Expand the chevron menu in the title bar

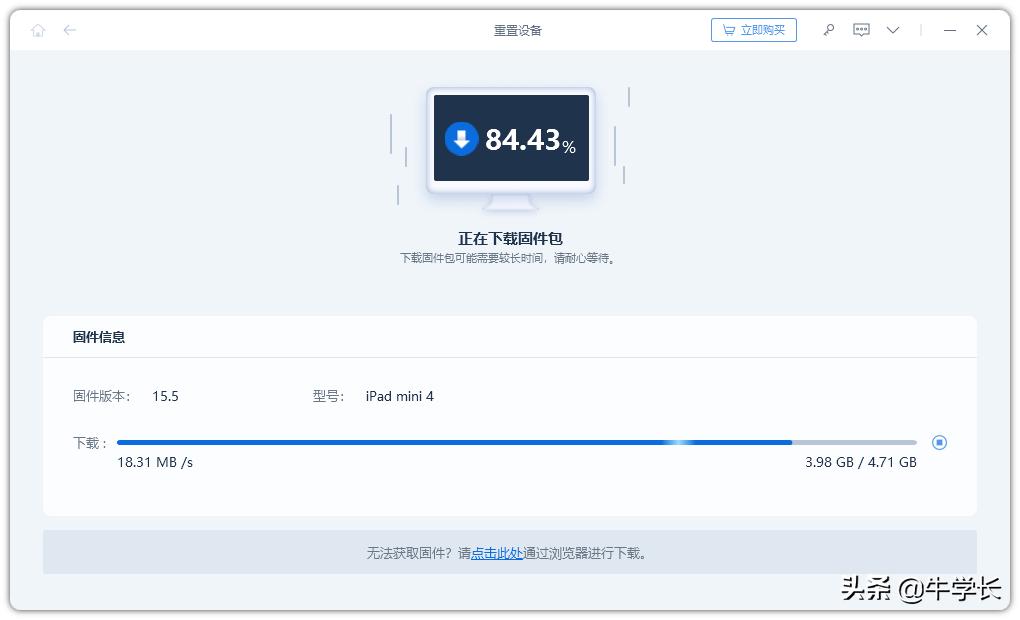(x=892, y=30)
